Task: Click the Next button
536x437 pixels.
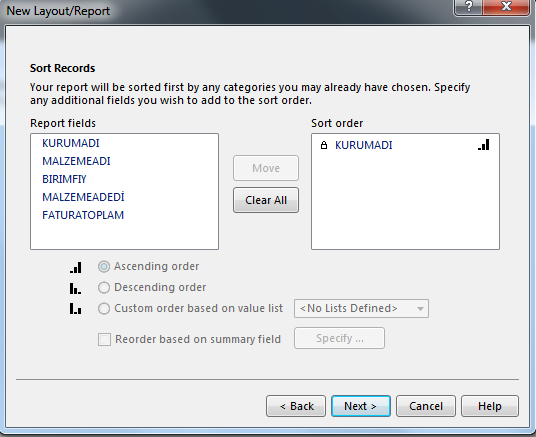Action: (361, 406)
